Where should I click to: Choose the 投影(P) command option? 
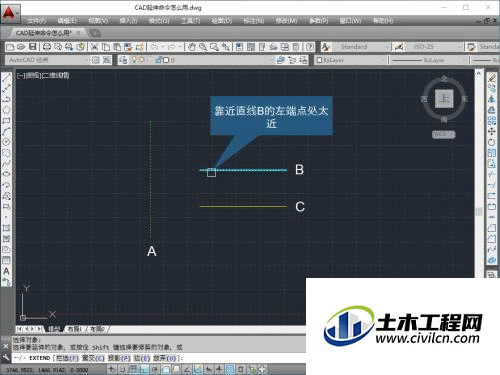119,358
